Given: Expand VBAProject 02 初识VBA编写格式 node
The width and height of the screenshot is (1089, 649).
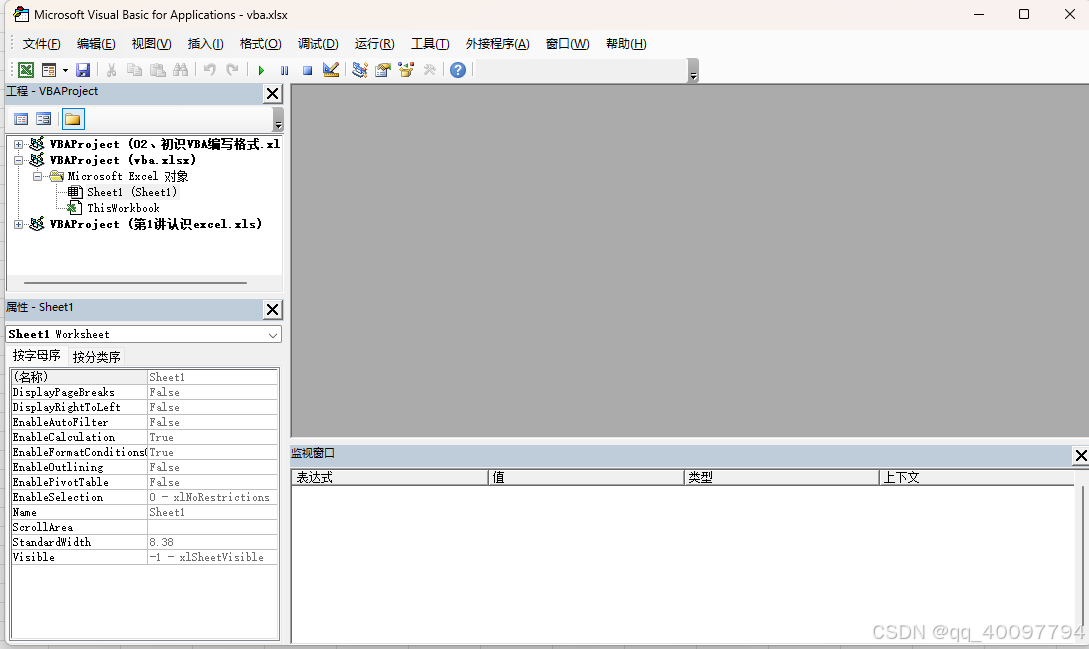Looking at the screenshot, I should click(19, 145).
